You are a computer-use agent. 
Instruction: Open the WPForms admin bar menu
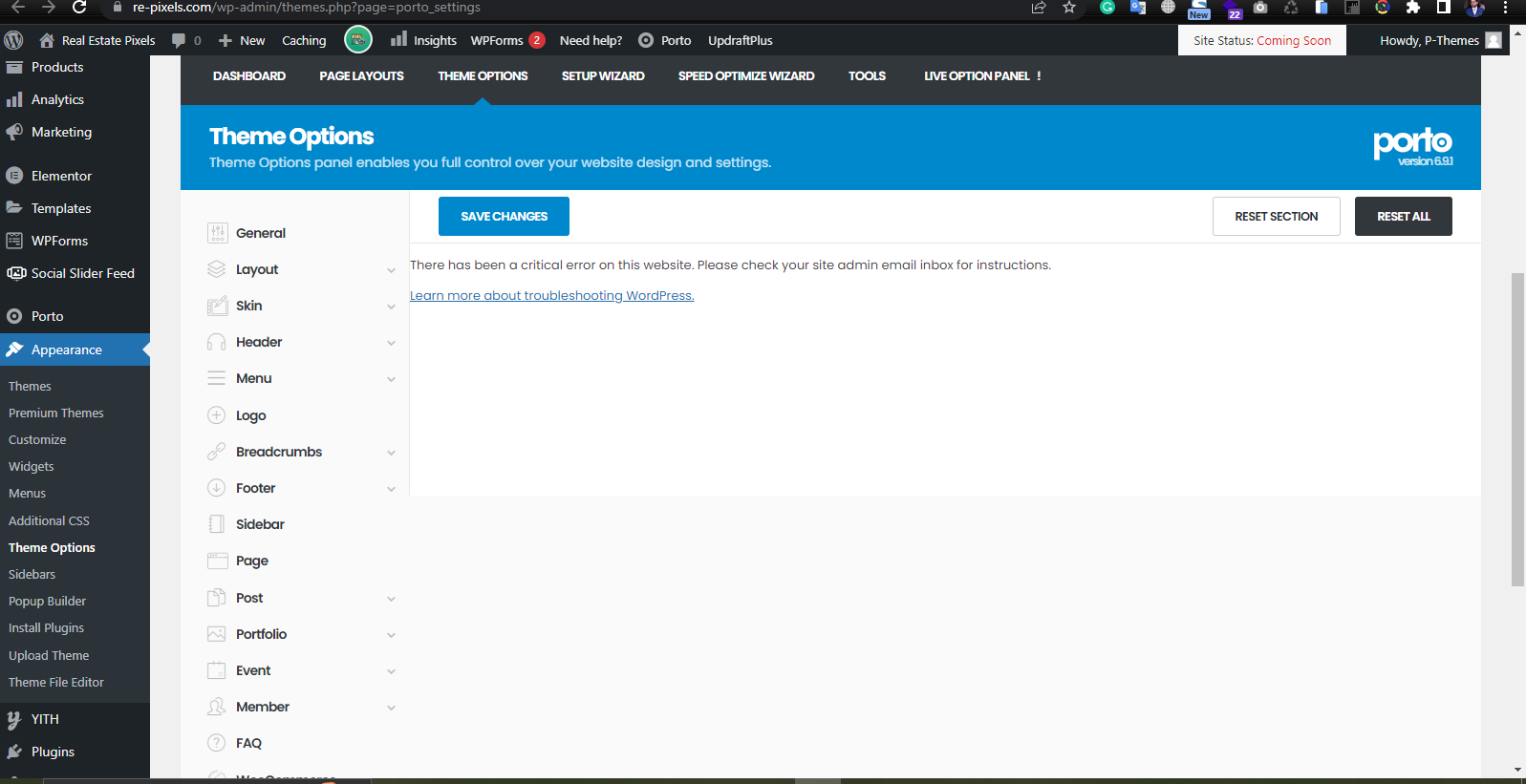[x=507, y=40]
